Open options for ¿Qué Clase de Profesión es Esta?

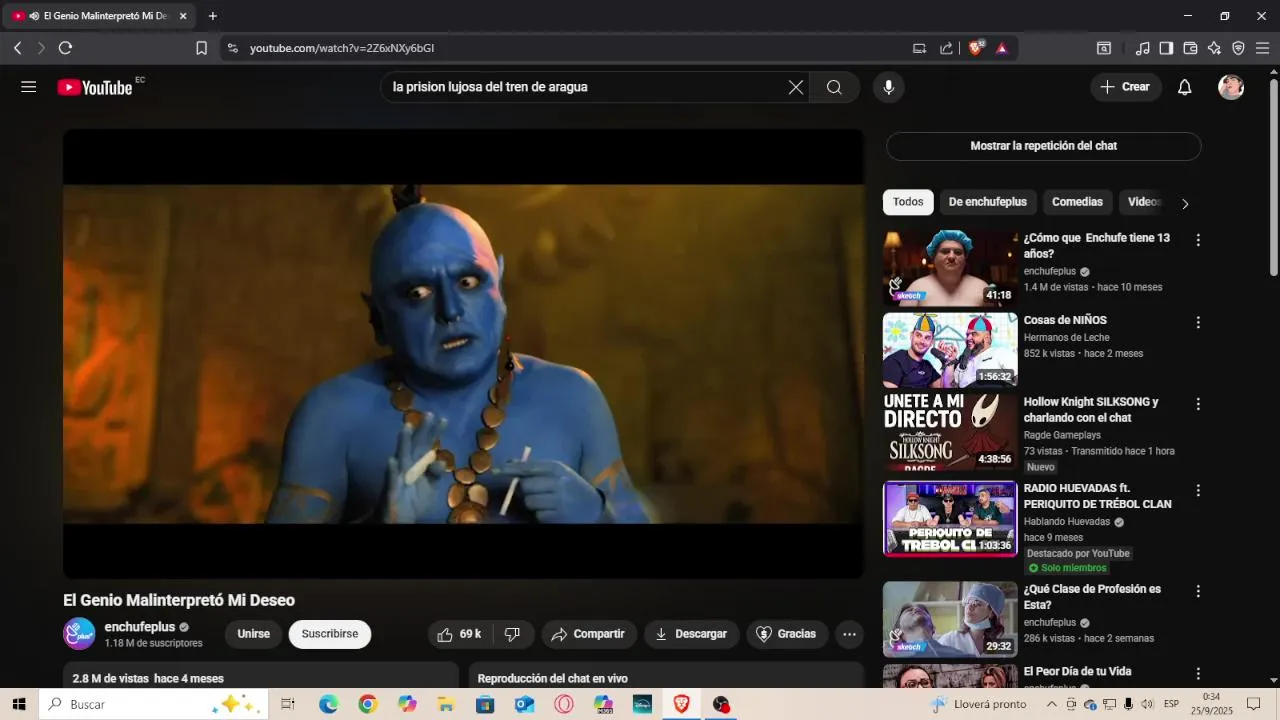coord(1198,591)
